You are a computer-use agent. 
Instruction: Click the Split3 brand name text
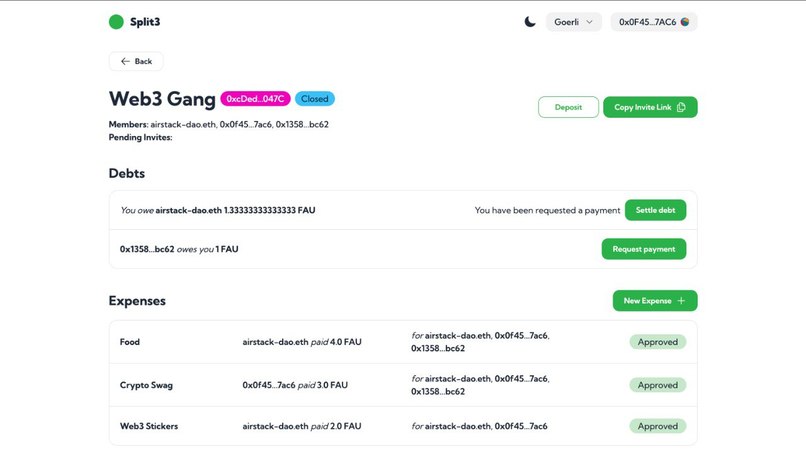pyautogui.click(x=145, y=22)
